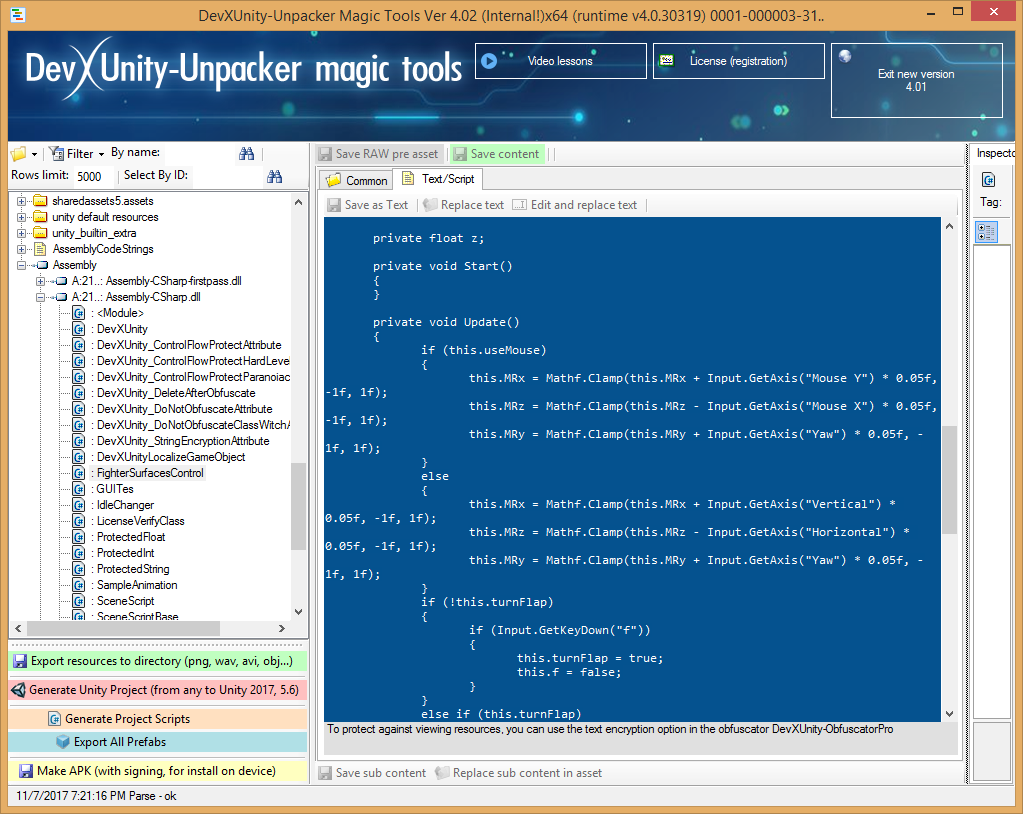This screenshot has width=1023, height=814.
Task: Click Save as Text
Action: pos(368,205)
